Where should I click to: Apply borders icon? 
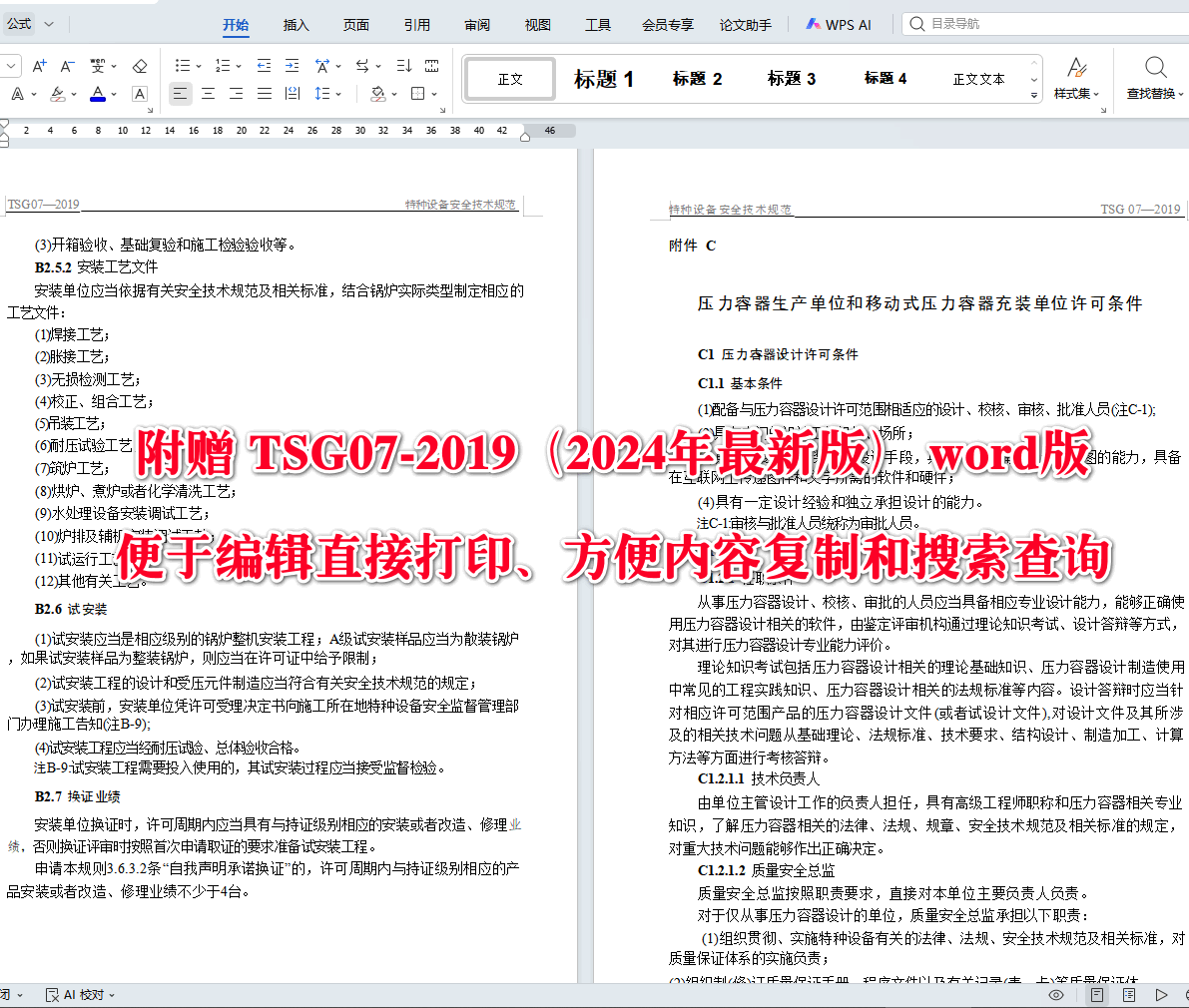[418, 94]
